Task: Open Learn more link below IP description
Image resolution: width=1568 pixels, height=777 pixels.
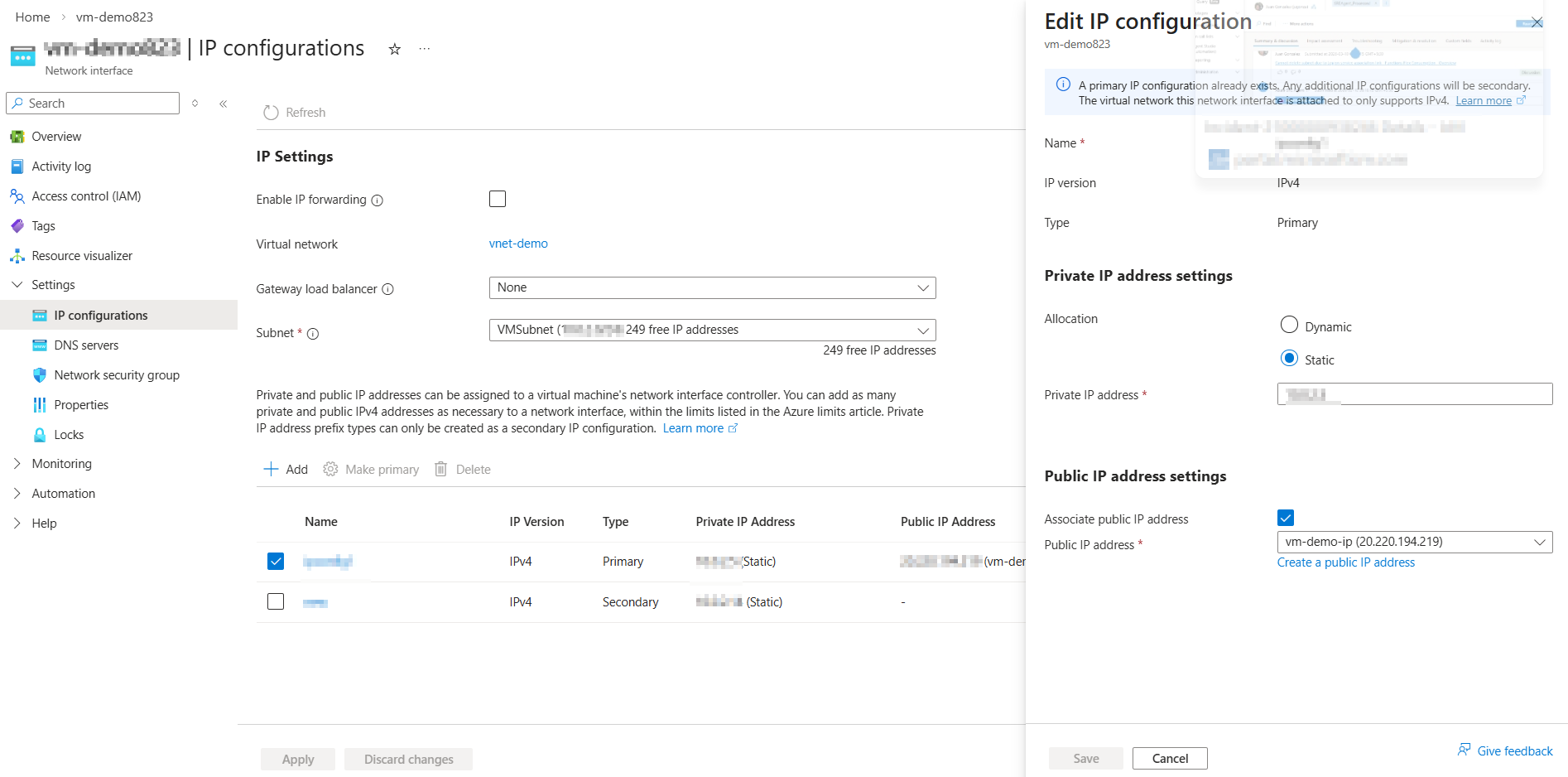Action: tap(693, 428)
